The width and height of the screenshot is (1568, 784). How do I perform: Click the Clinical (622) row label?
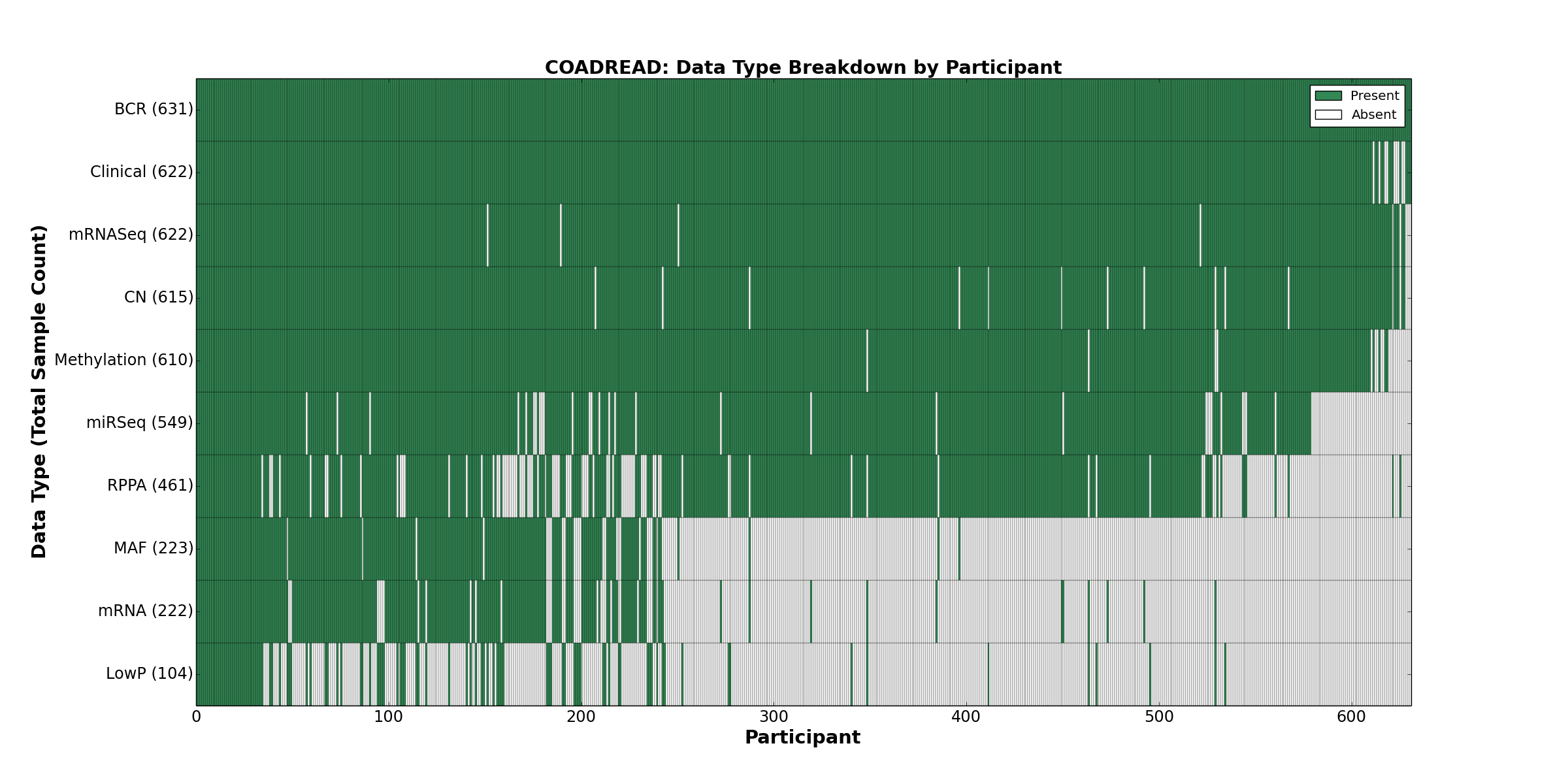pyautogui.click(x=142, y=172)
